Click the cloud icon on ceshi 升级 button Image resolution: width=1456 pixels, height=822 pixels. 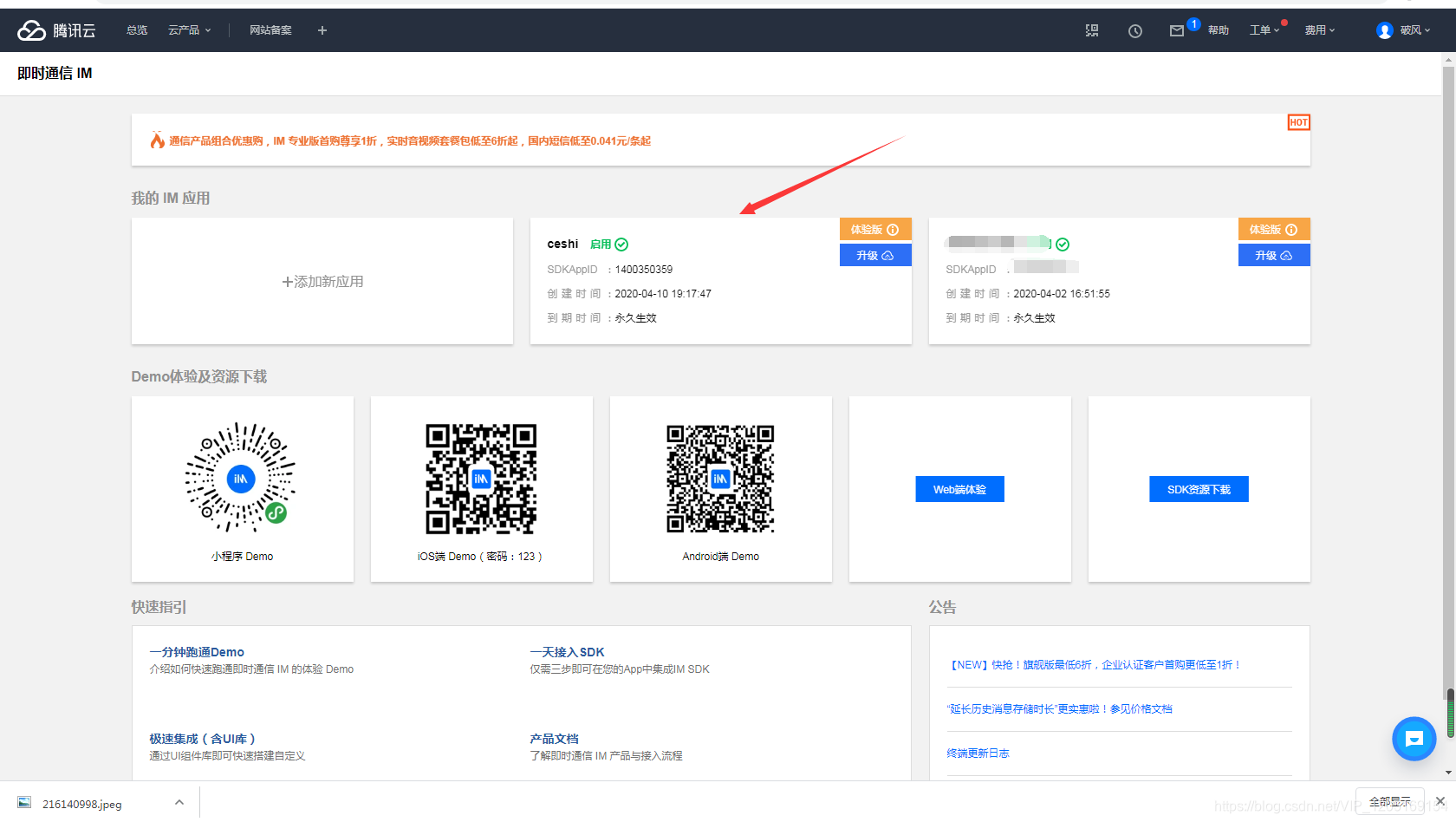pyautogui.click(x=887, y=256)
